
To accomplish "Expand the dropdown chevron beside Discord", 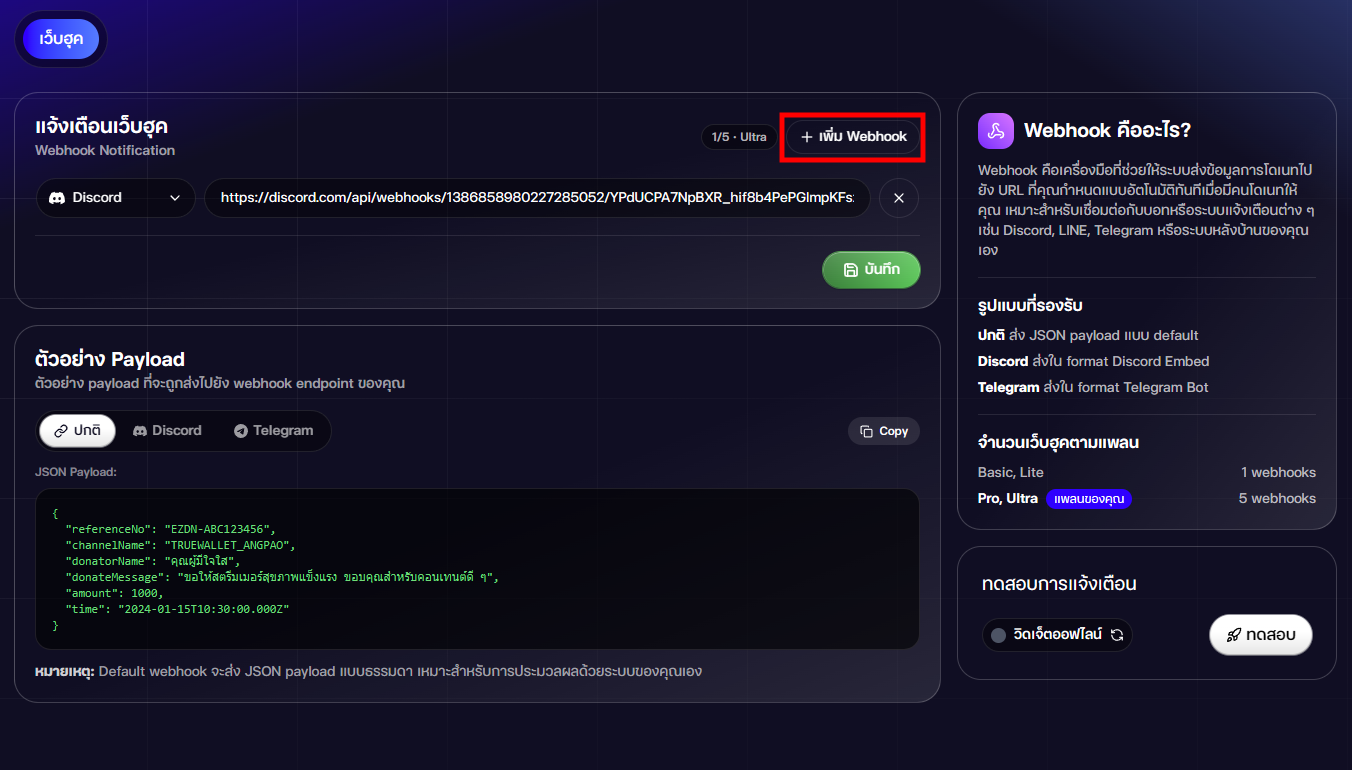I will point(175,198).
